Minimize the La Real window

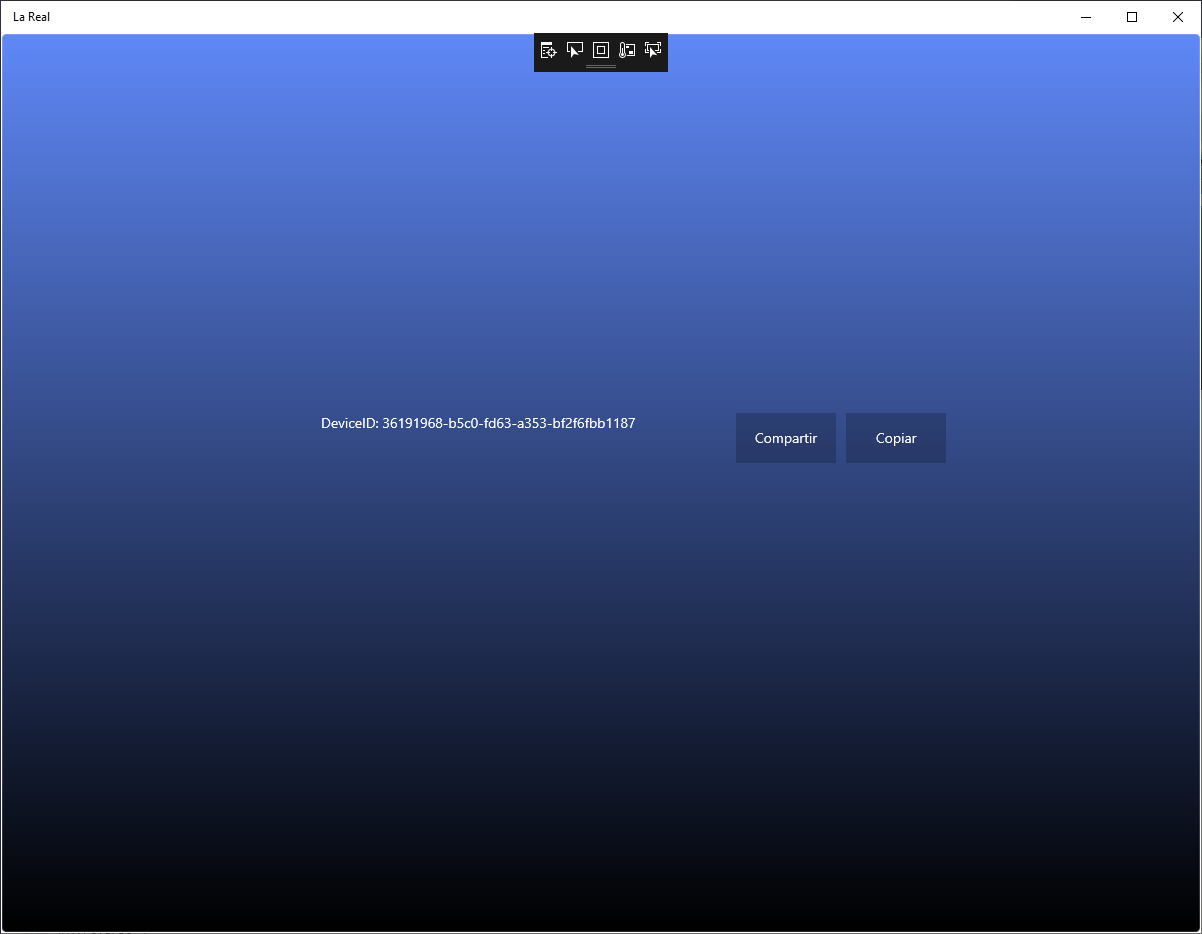tap(1086, 17)
